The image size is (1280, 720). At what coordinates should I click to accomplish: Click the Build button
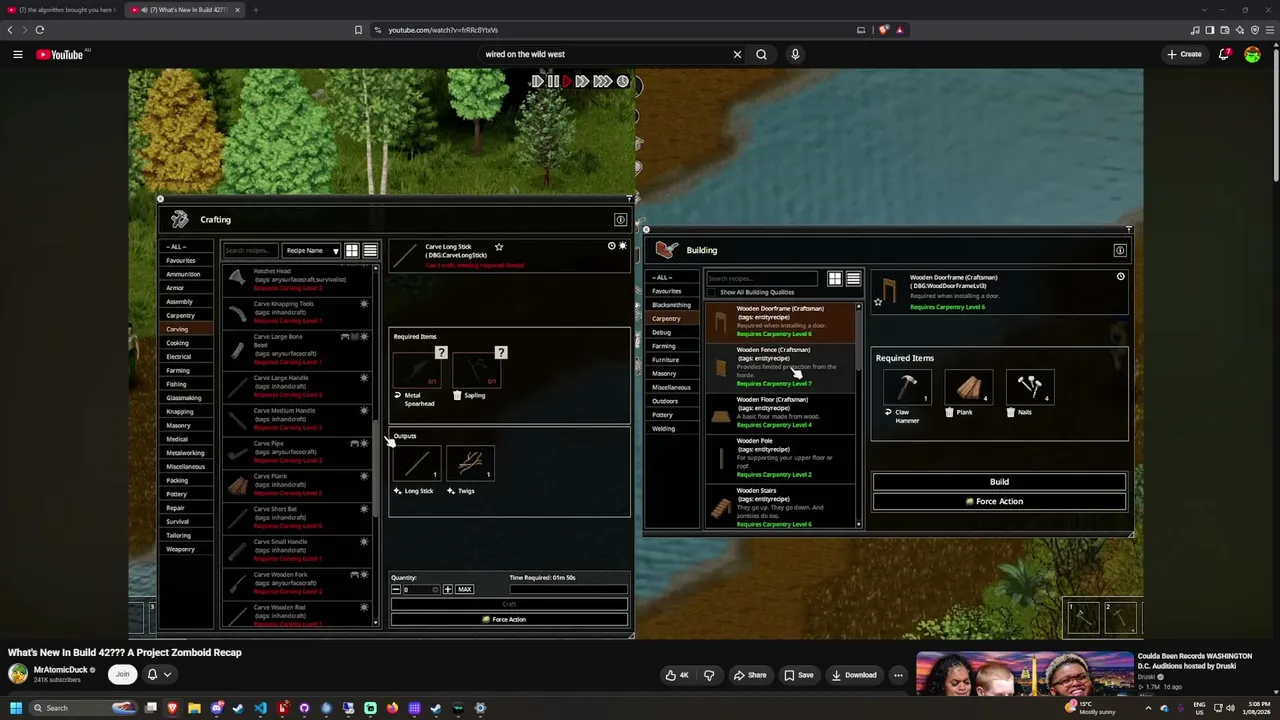tap(999, 482)
